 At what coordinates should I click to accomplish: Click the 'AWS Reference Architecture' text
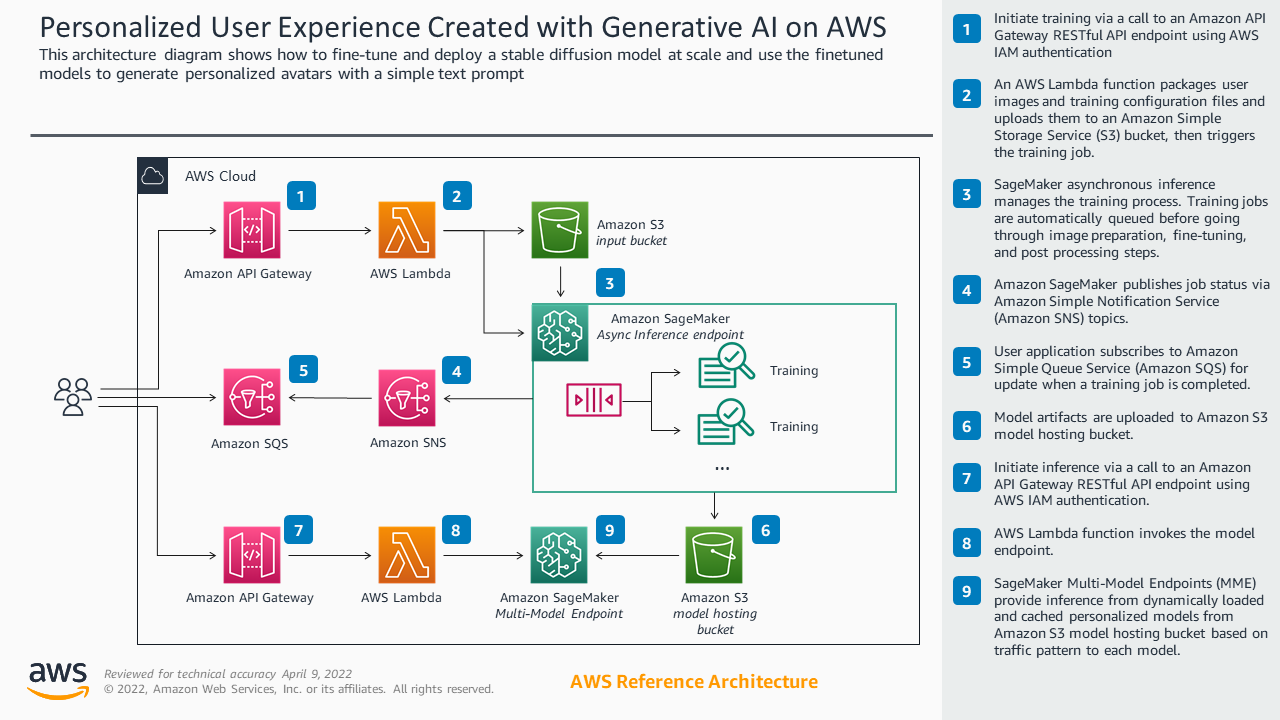(694, 682)
